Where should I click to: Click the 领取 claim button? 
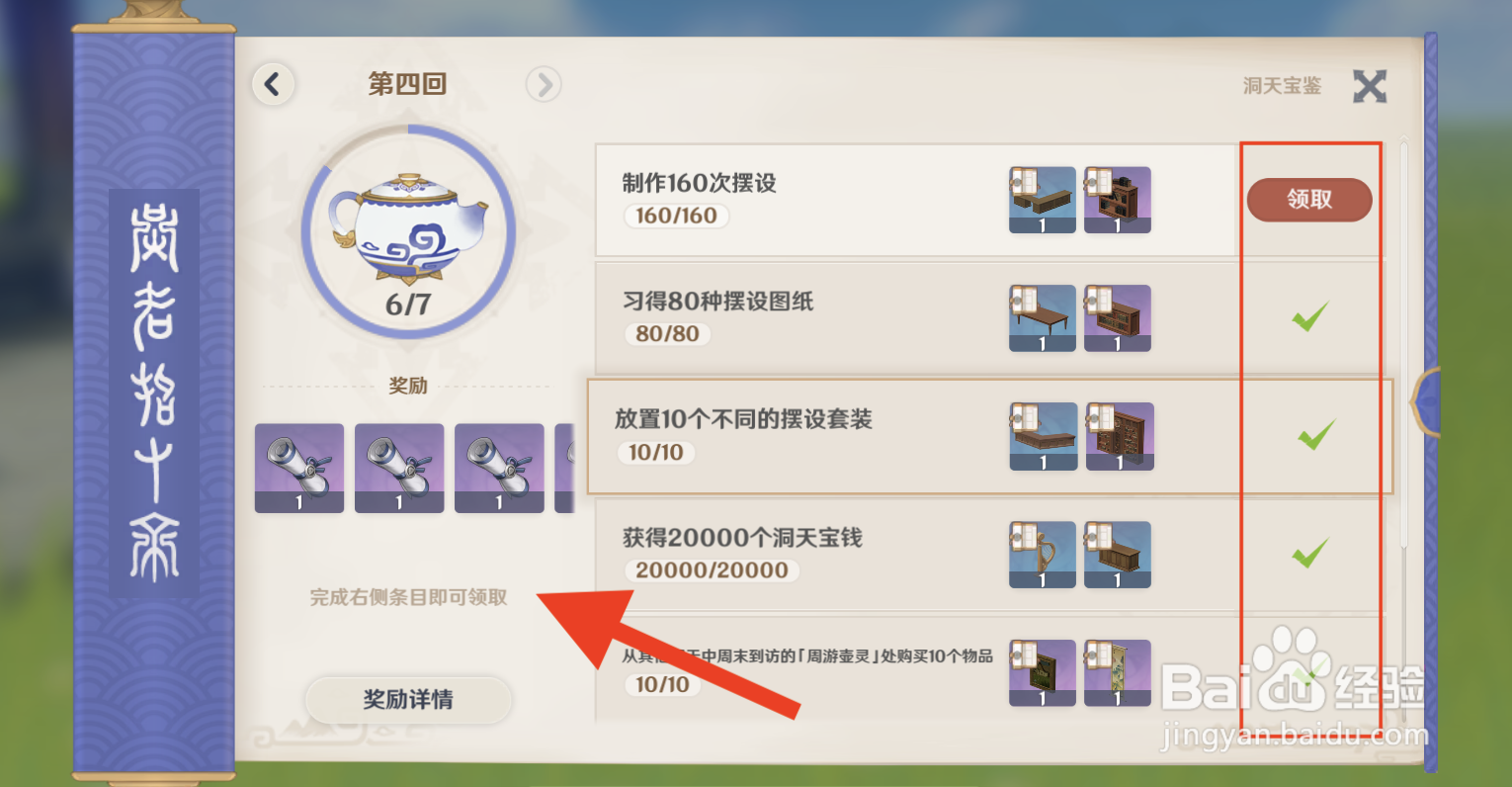tap(1309, 200)
